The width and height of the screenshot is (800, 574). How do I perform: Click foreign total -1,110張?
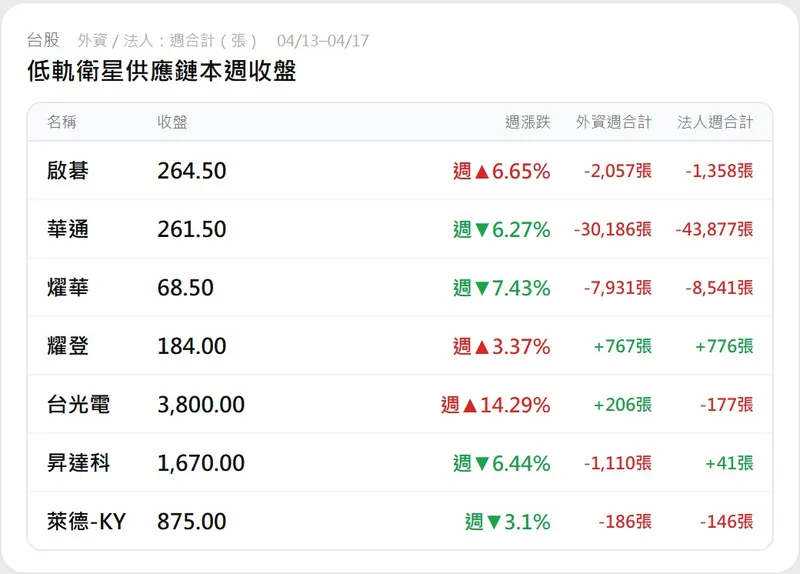[618, 463]
